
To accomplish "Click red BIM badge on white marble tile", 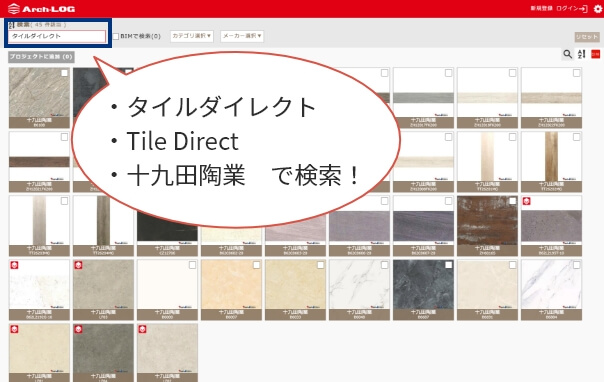I will point(14,265).
